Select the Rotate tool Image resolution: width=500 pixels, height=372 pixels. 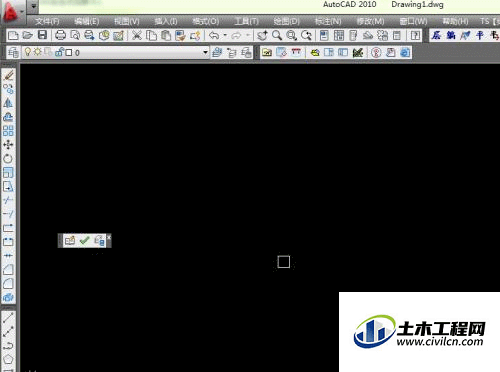(x=9, y=159)
